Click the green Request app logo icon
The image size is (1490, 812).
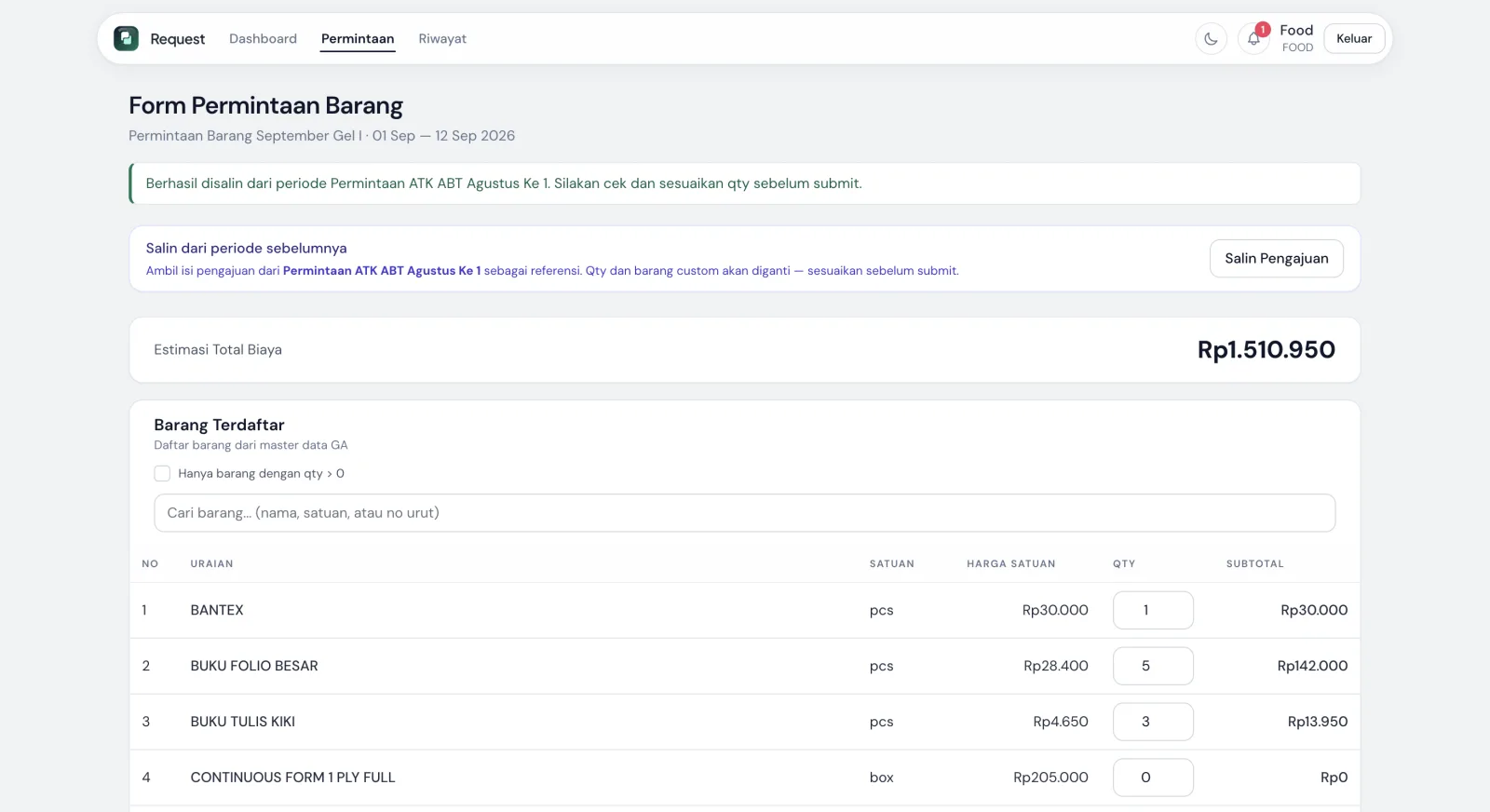point(126,38)
